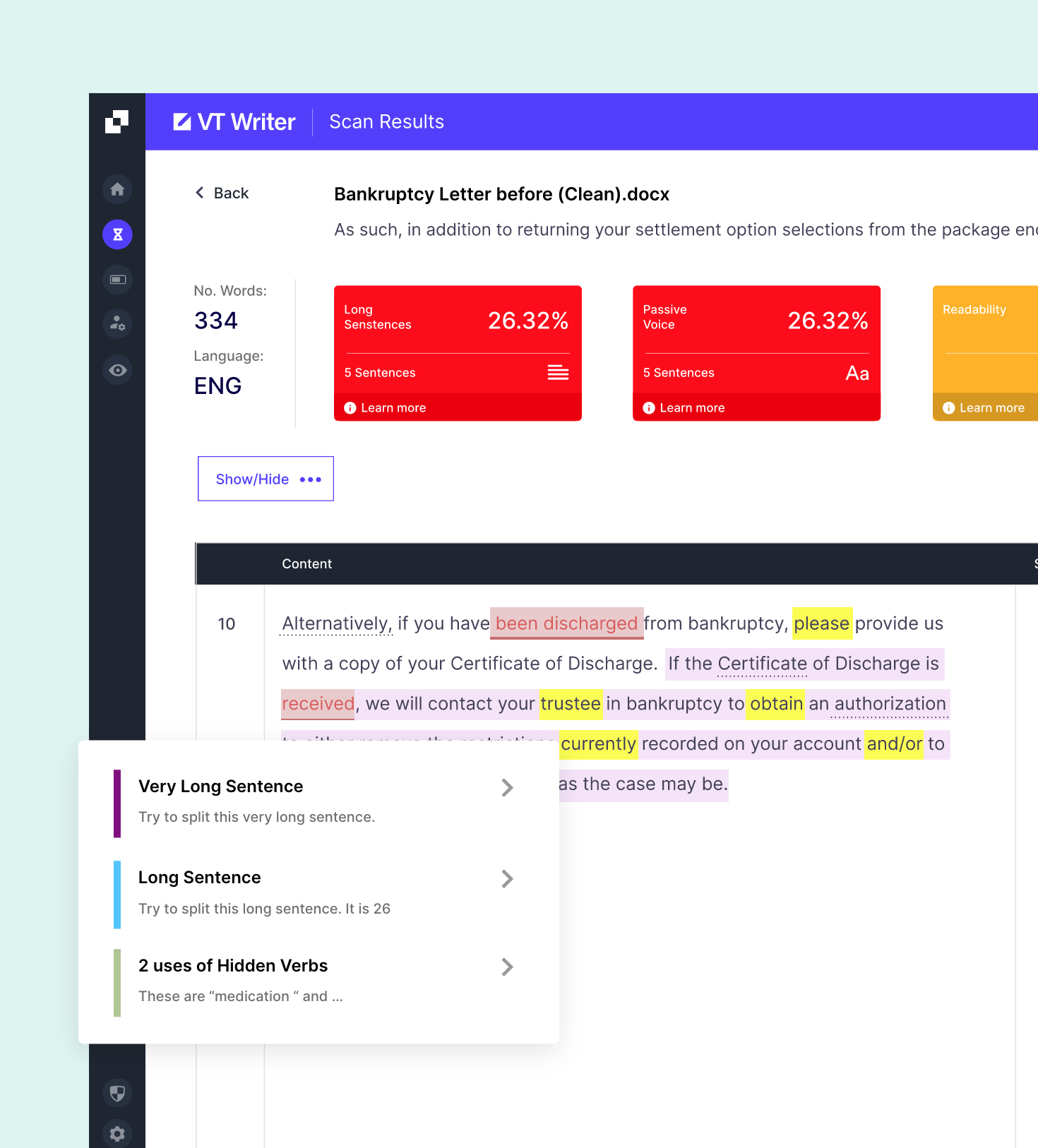Toggle the eye visibility icon in sidebar
The width and height of the screenshot is (1038, 1148).
point(117,370)
